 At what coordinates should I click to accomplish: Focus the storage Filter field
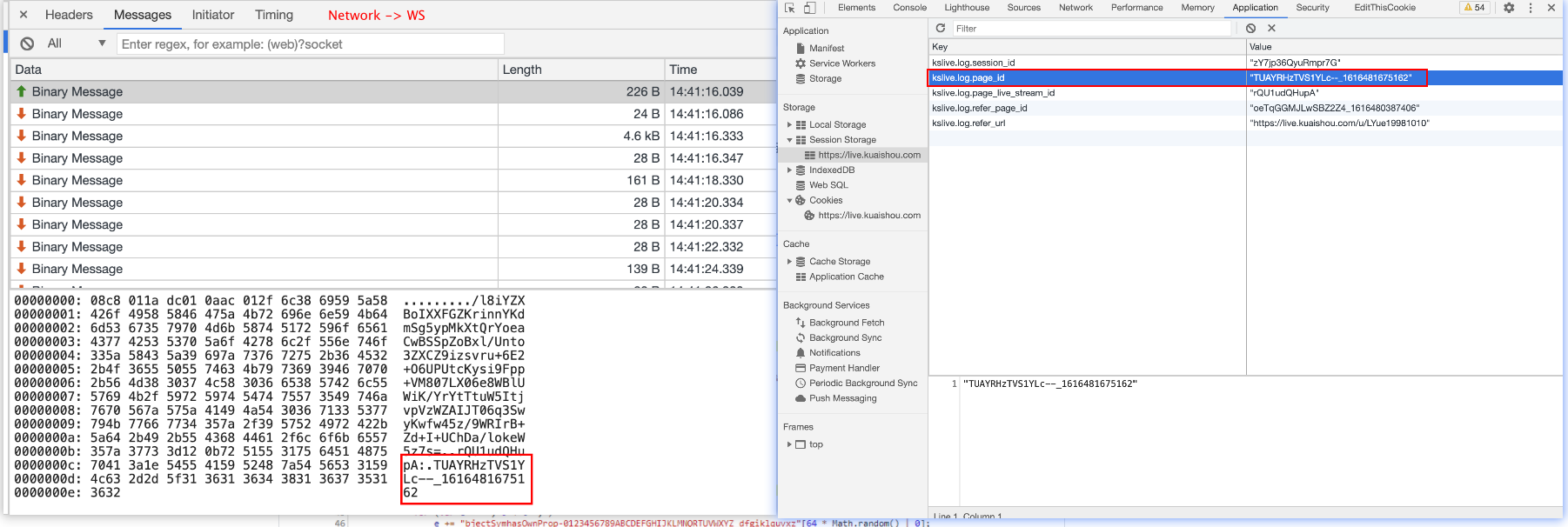pyautogui.click(x=1092, y=29)
